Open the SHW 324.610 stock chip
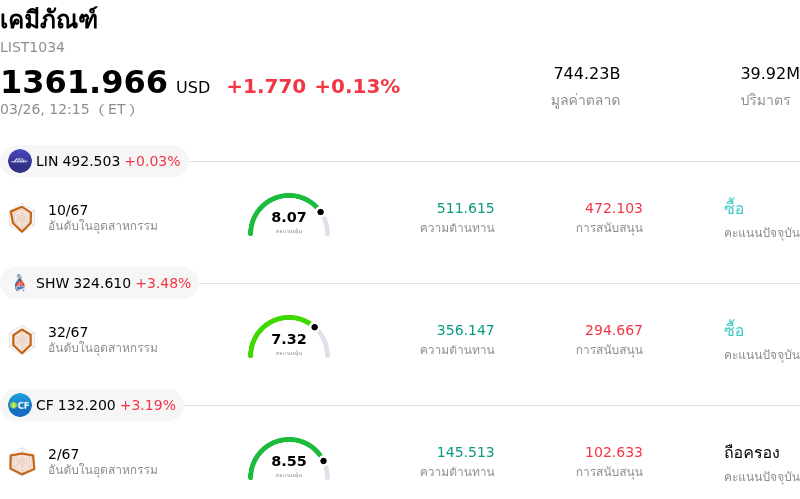800x499 pixels. pos(100,283)
